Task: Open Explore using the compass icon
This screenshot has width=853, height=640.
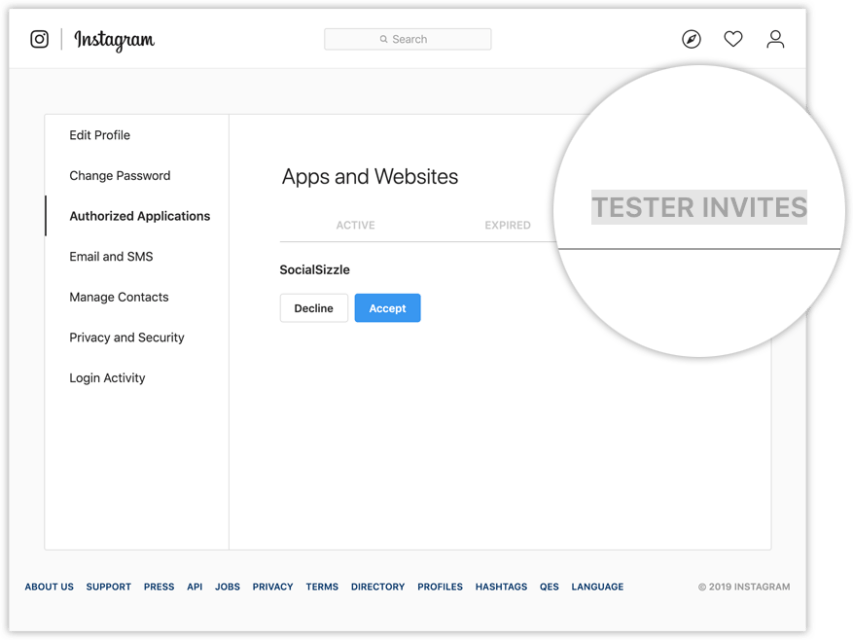Action: pyautogui.click(x=691, y=39)
